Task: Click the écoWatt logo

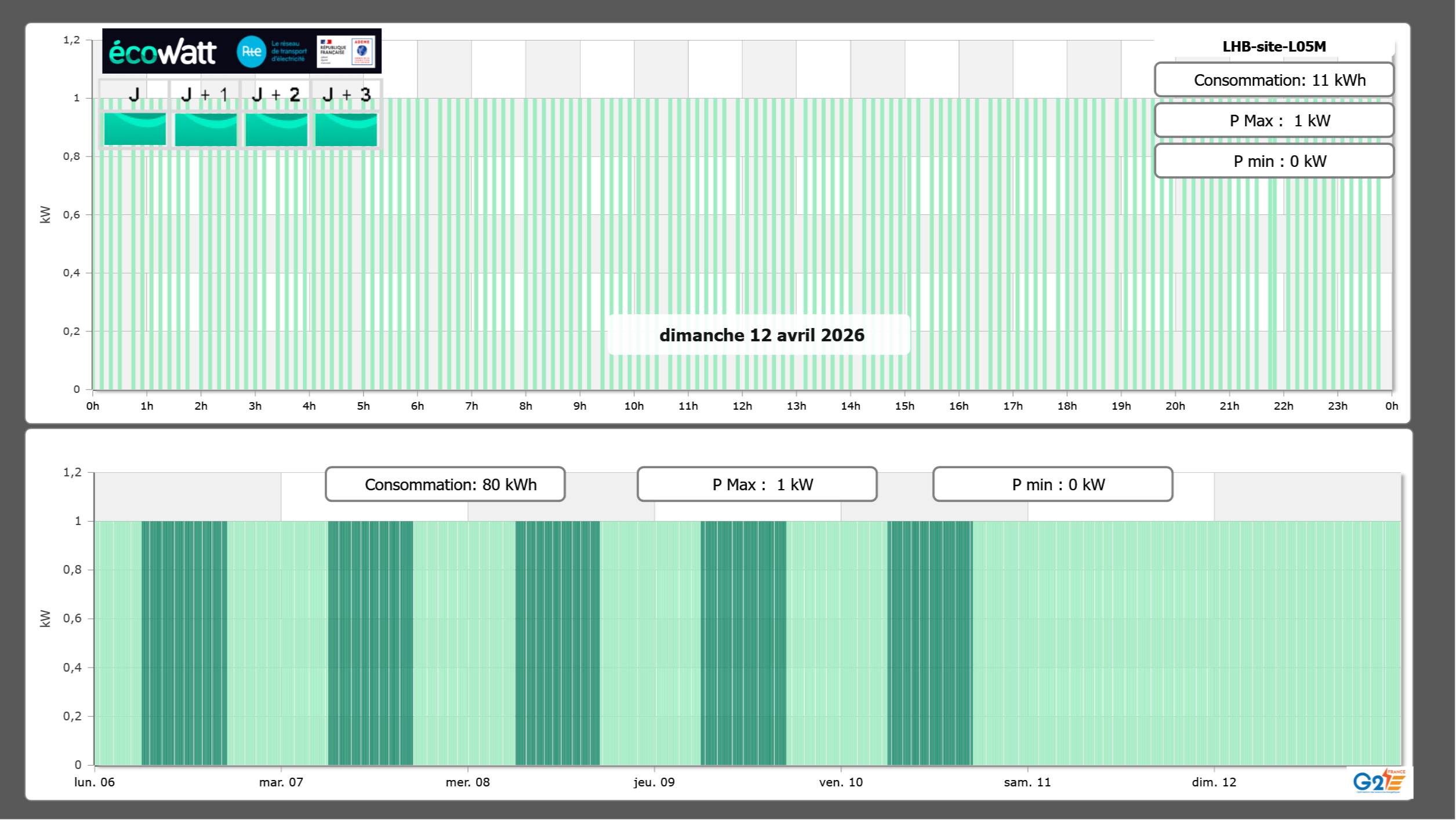Action: coord(163,52)
